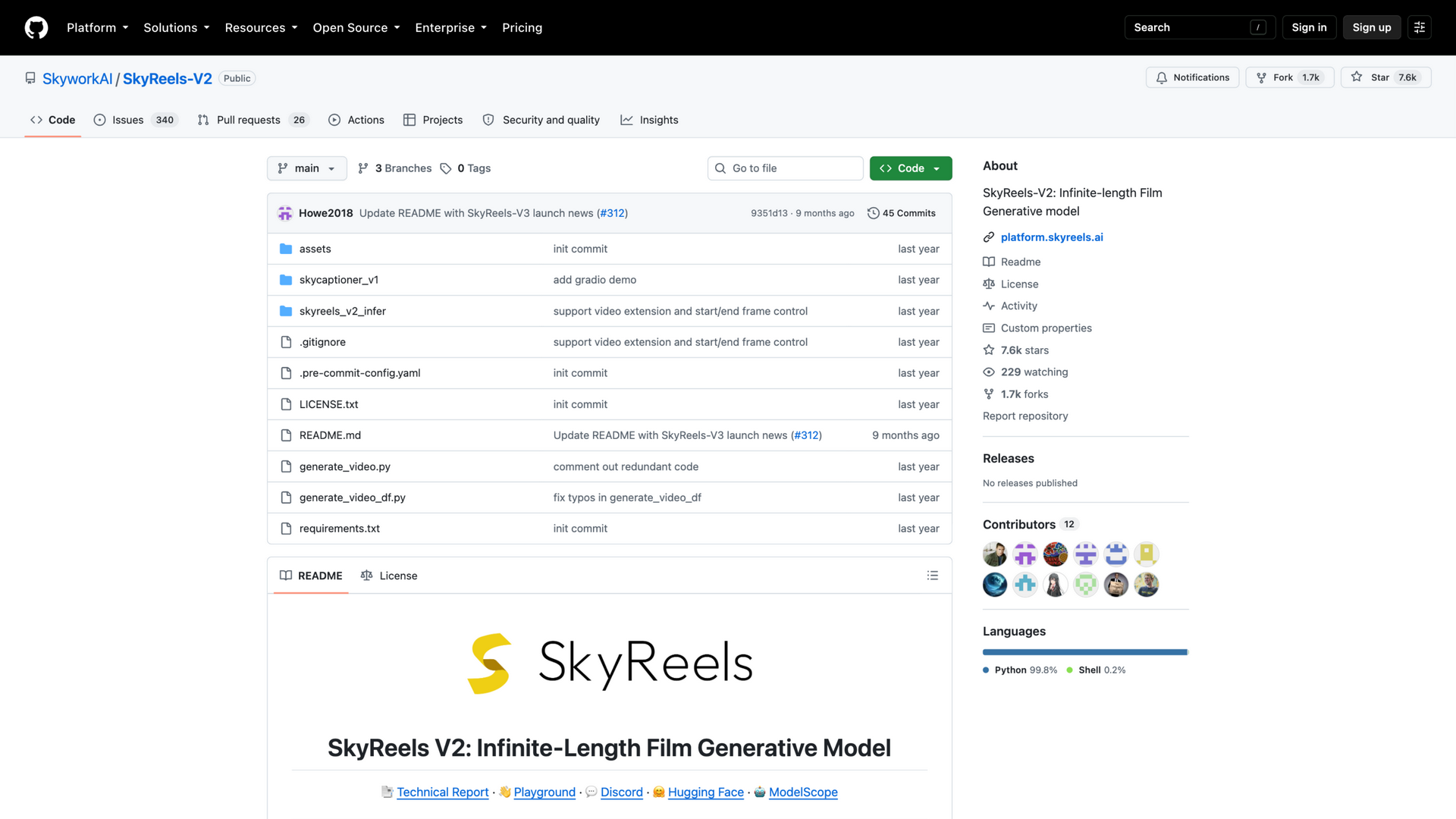Screen dimensions: 1456x819
Task: Star the SkyReels-V2 repository
Action: (1385, 77)
